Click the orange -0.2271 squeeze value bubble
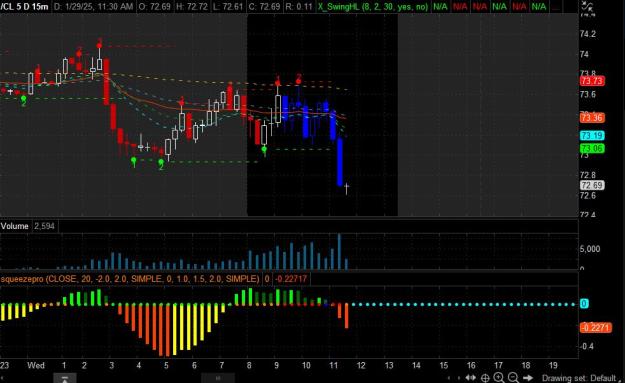 (595, 328)
